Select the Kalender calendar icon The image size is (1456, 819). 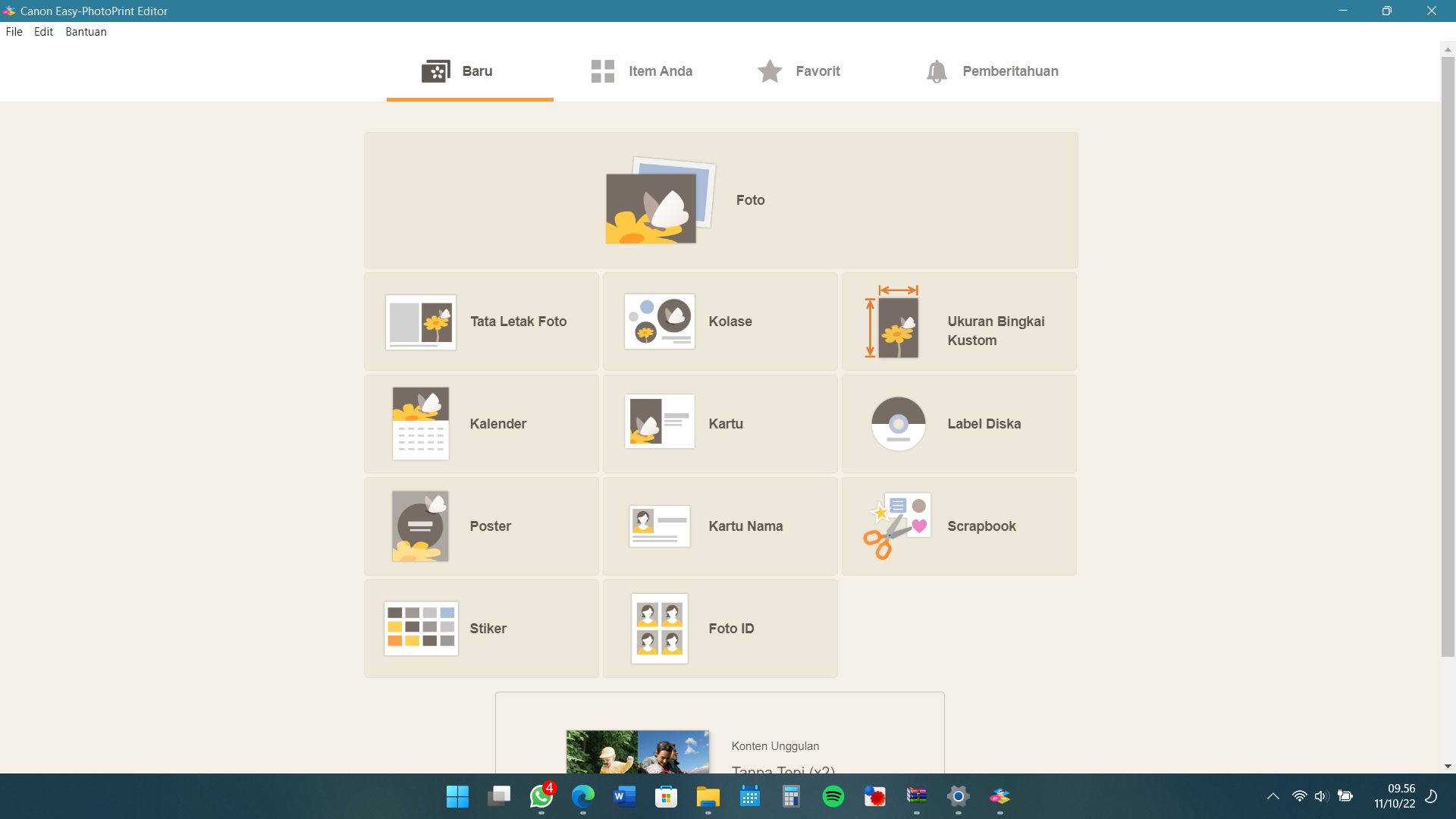click(420, 424)
